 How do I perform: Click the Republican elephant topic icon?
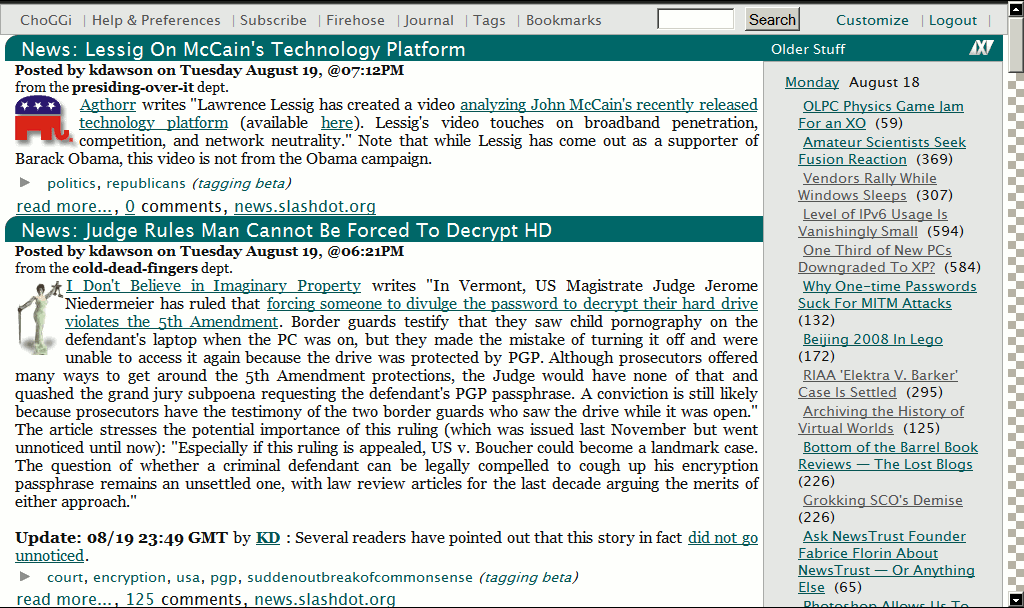43,120
